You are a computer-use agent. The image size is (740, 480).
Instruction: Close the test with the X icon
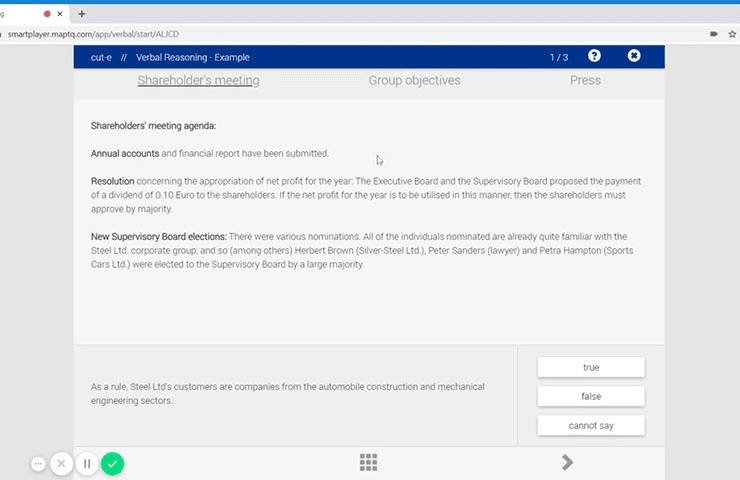coord(634,56)
